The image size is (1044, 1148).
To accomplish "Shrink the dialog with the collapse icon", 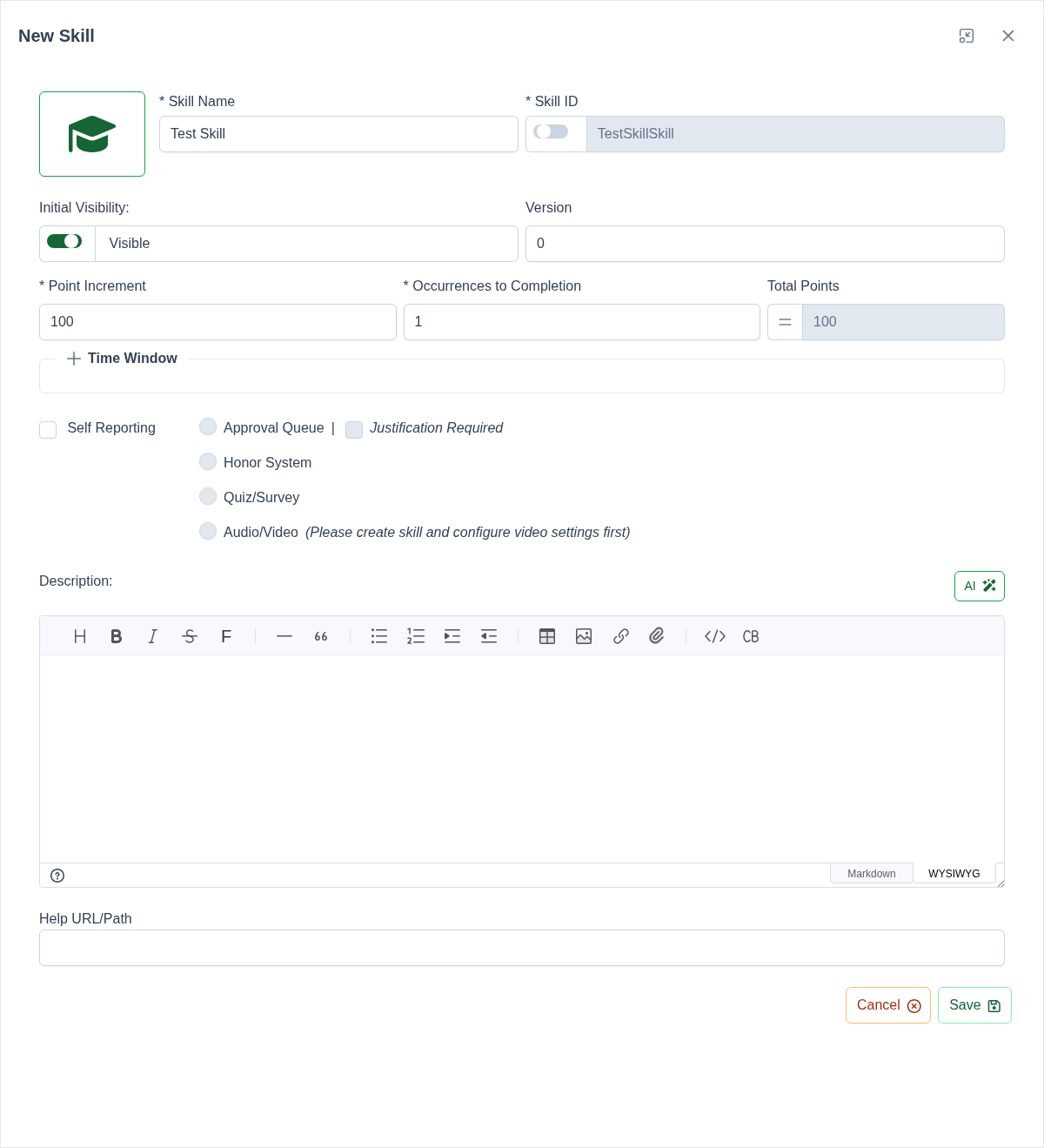I will [x=967, y=36].
